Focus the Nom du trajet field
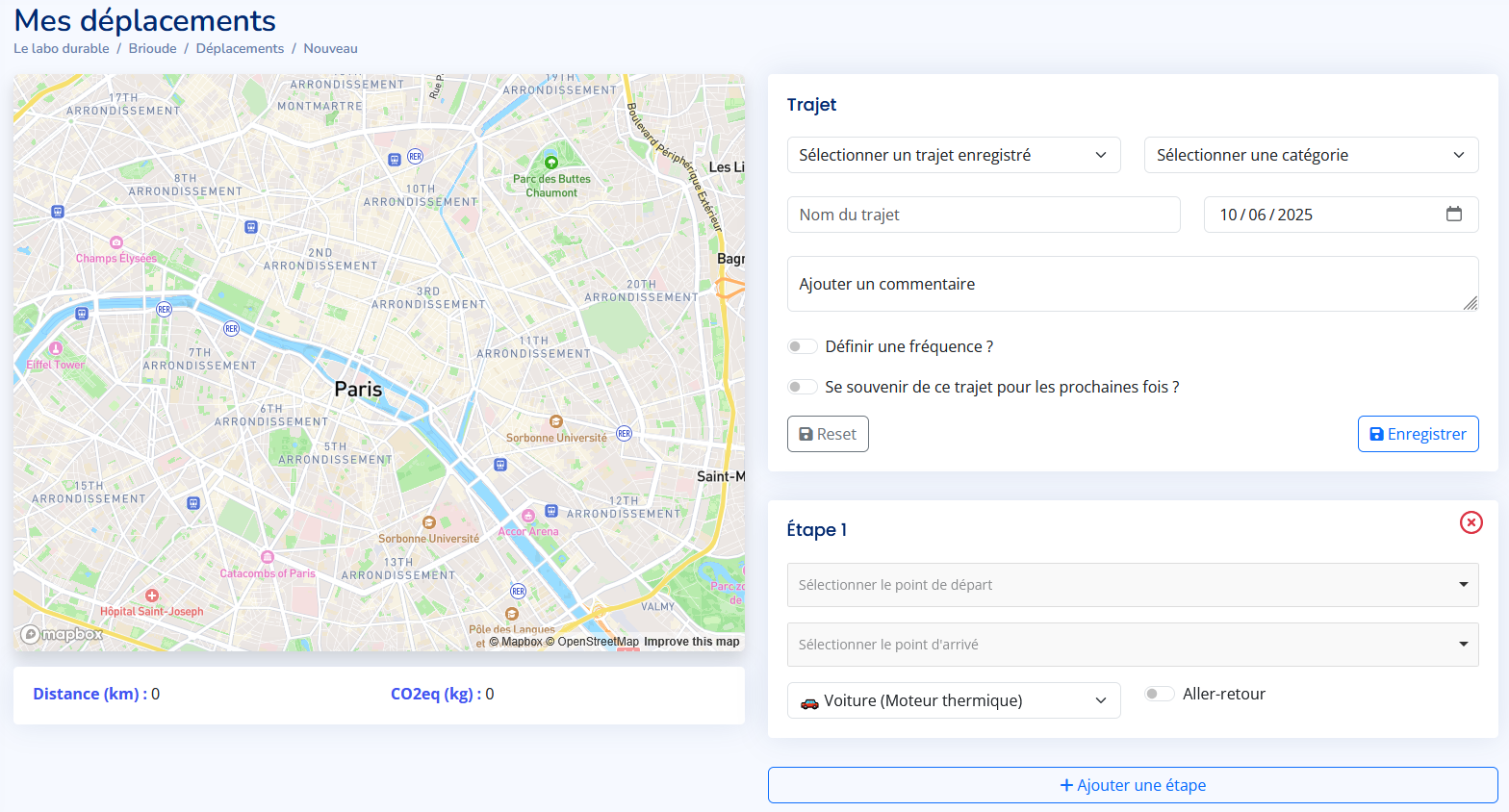This screenshot has height=812, width=1509. [x=983, y=215]
